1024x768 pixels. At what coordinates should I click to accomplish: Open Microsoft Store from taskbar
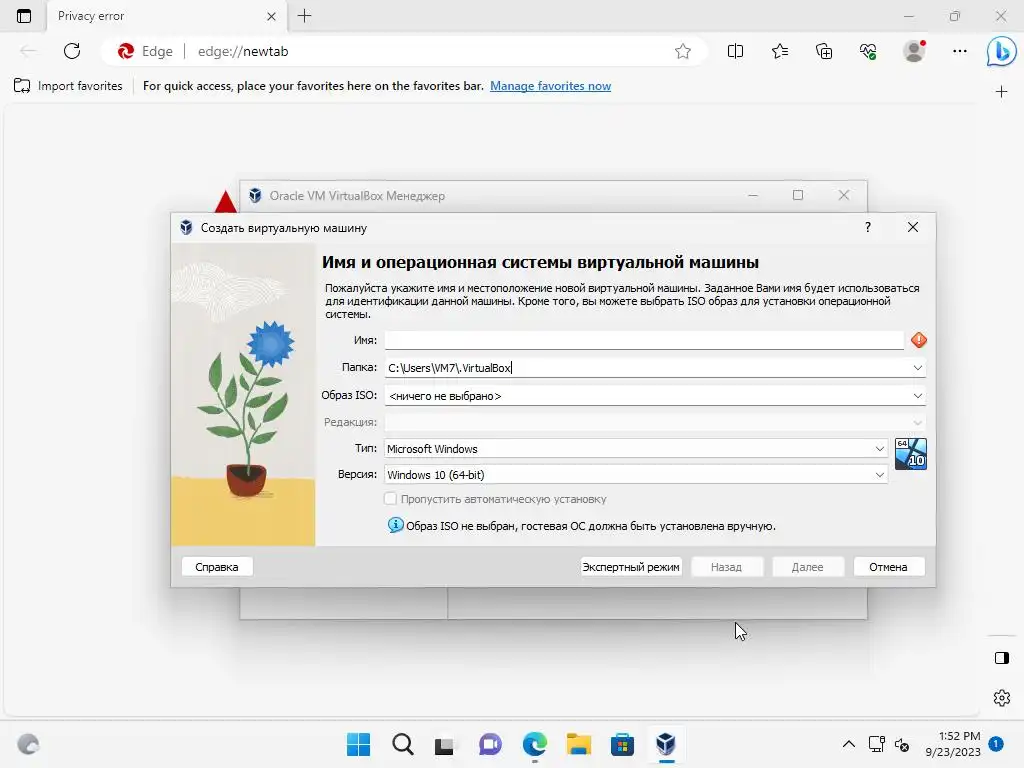pos(622,744)
